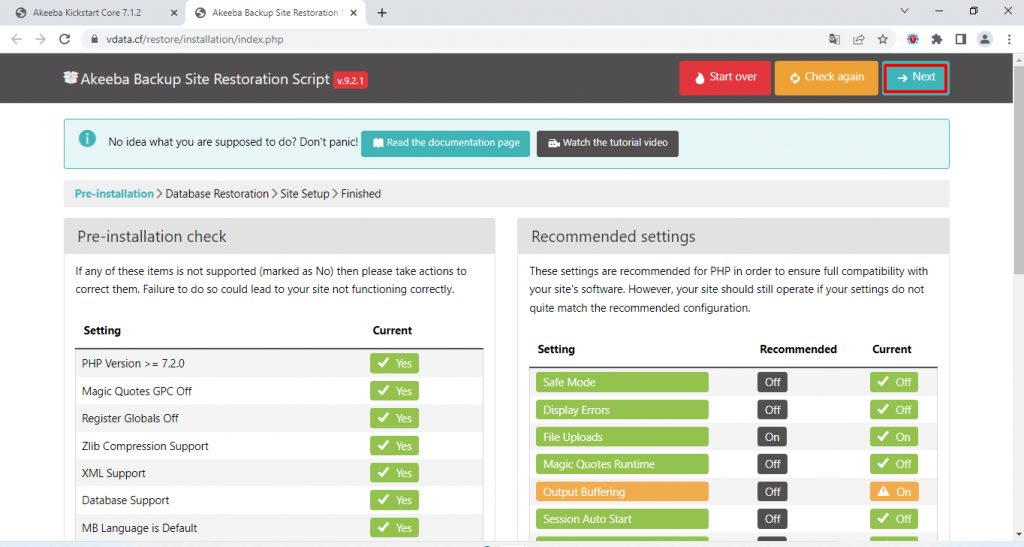1024x547 pixels.
Task: Open the share page icon
Action: click(x=858, y=40)
